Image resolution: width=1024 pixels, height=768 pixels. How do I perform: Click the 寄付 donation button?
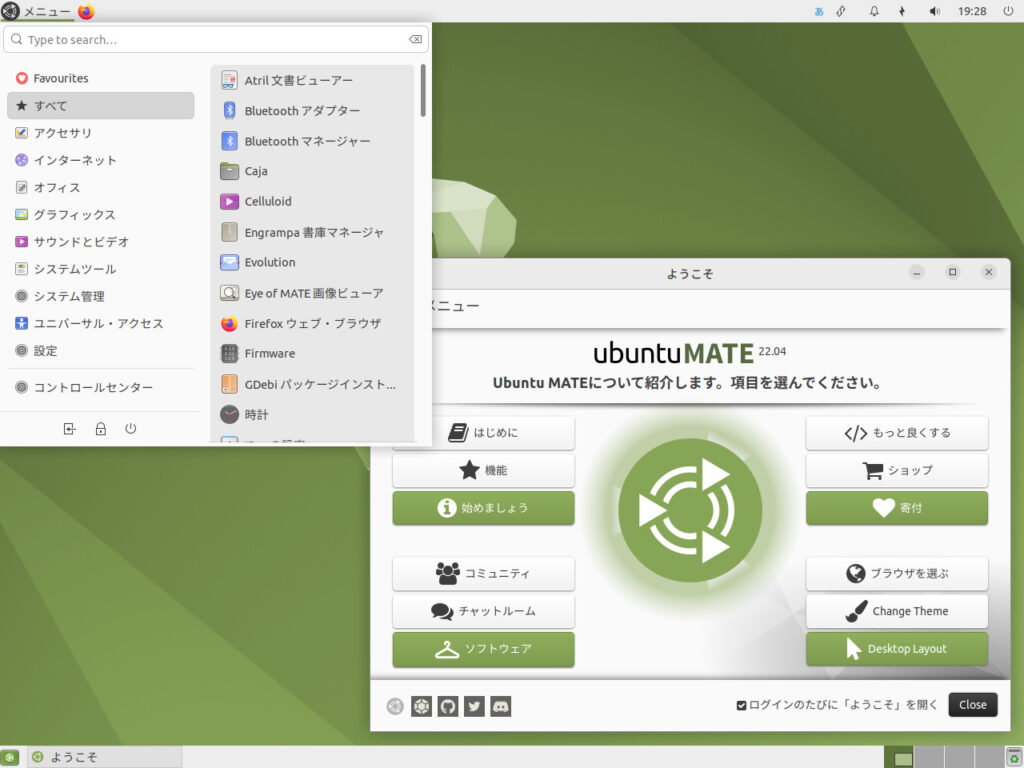896,508
